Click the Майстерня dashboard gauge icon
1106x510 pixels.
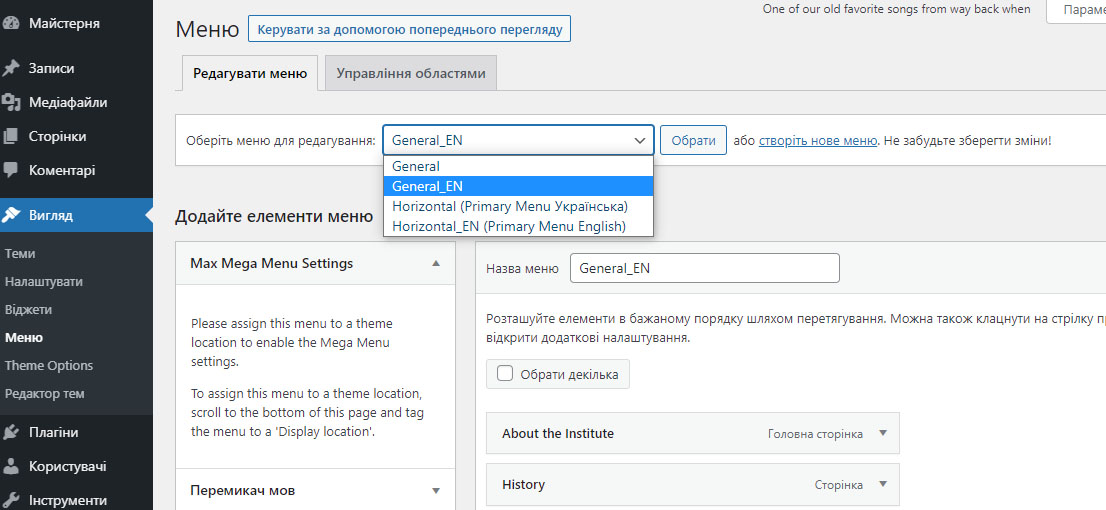click(x=11, y=23)
